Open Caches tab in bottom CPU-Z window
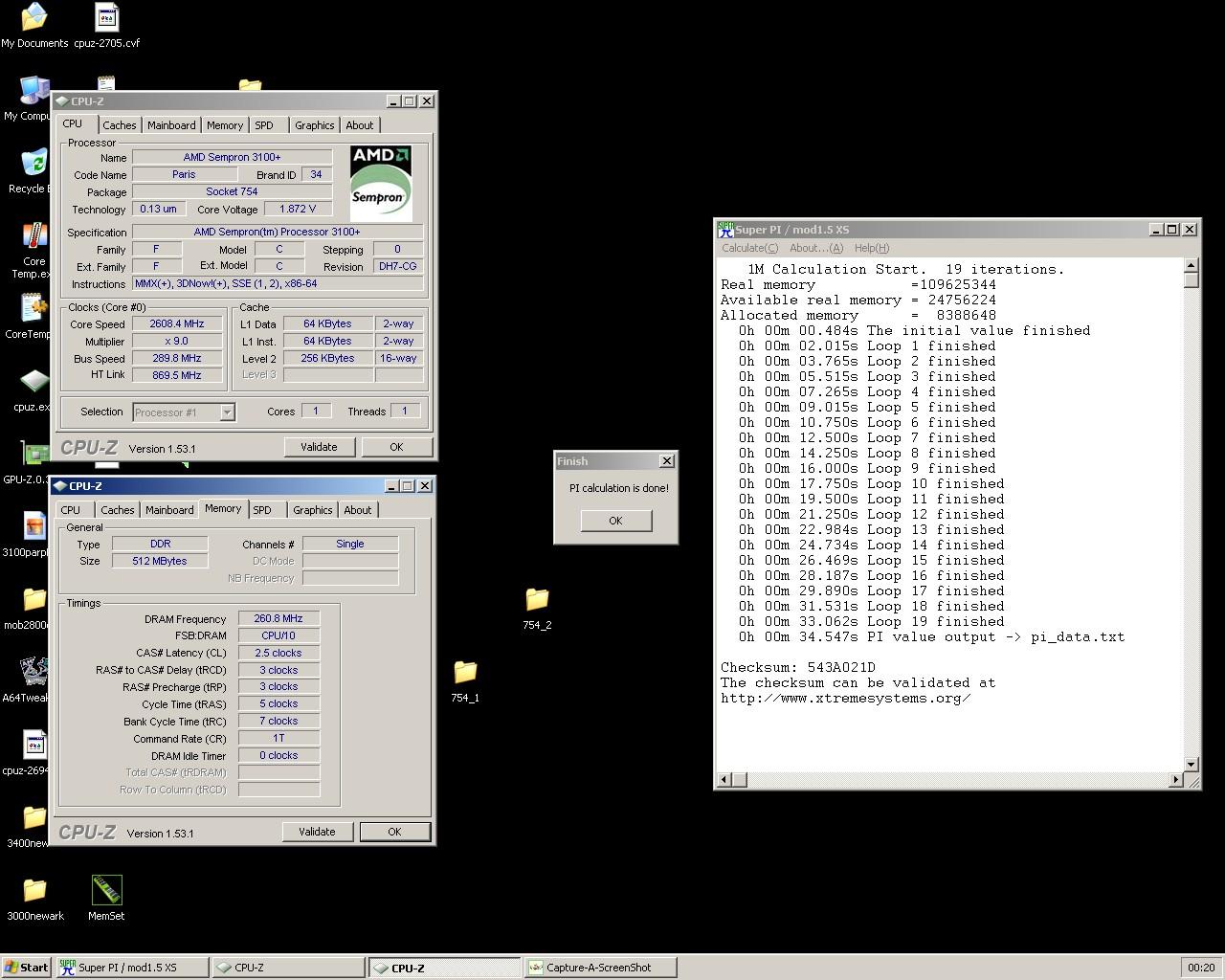 click(x=118, y=510)
